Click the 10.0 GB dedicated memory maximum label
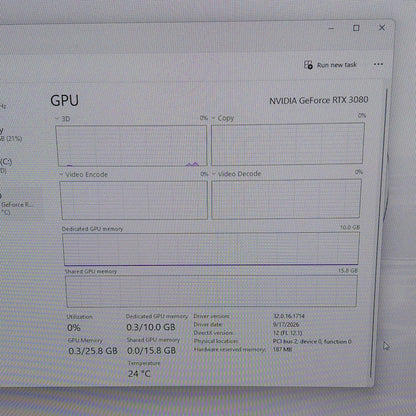This screenshot has height=416, width=416. (x=350, y=227)
